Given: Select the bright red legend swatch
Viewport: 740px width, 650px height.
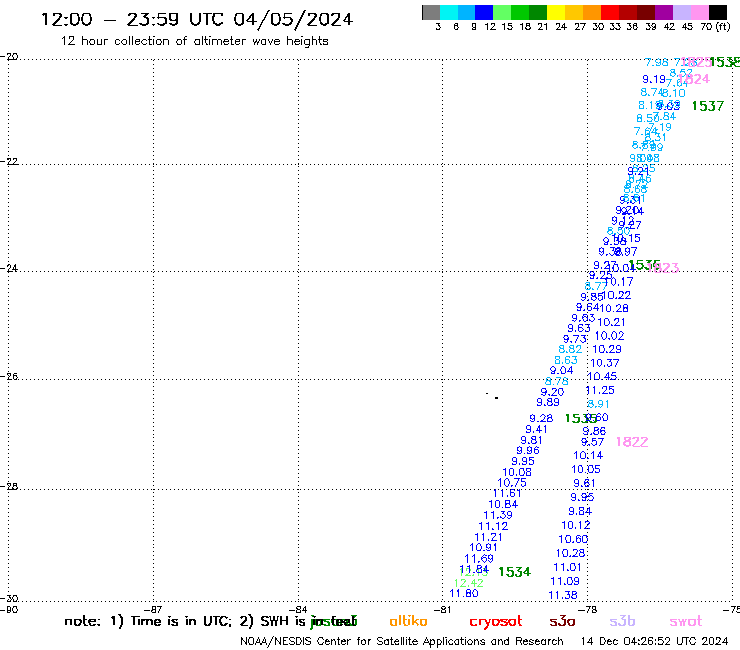Looking at the screenshot, I should click(x=609, y=12).
